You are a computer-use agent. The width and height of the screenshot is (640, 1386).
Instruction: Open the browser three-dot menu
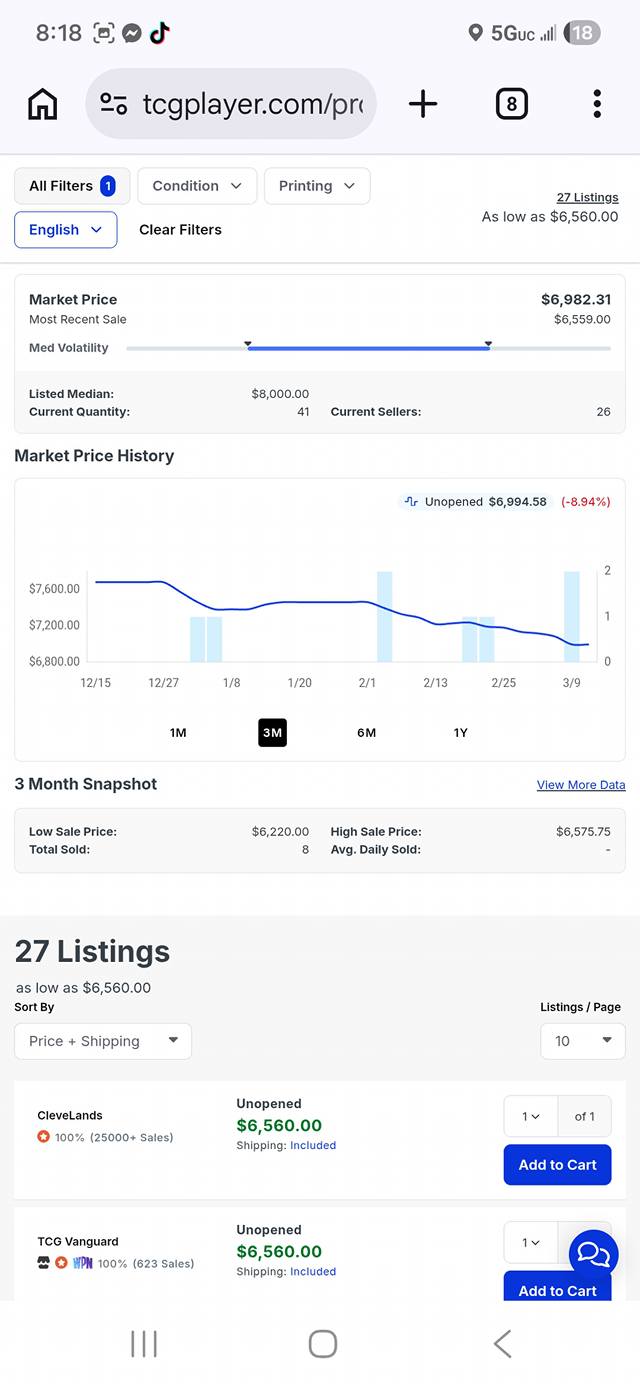tap(597, 104)
